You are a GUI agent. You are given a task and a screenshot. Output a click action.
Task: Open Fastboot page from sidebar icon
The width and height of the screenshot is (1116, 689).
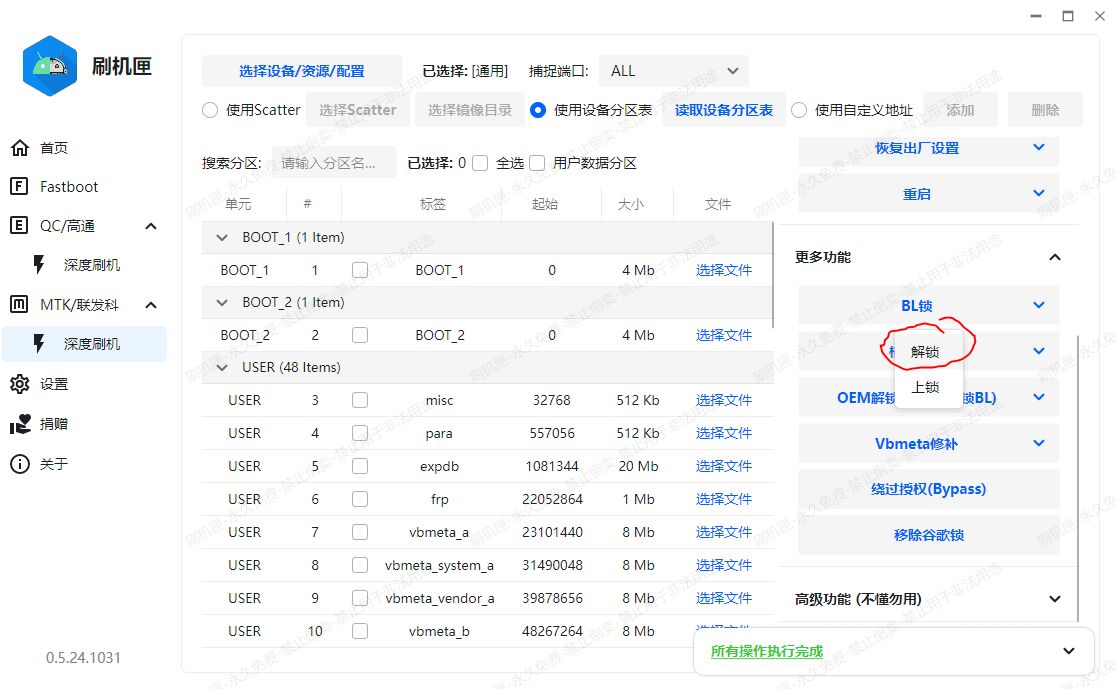[x=19, y=187]
